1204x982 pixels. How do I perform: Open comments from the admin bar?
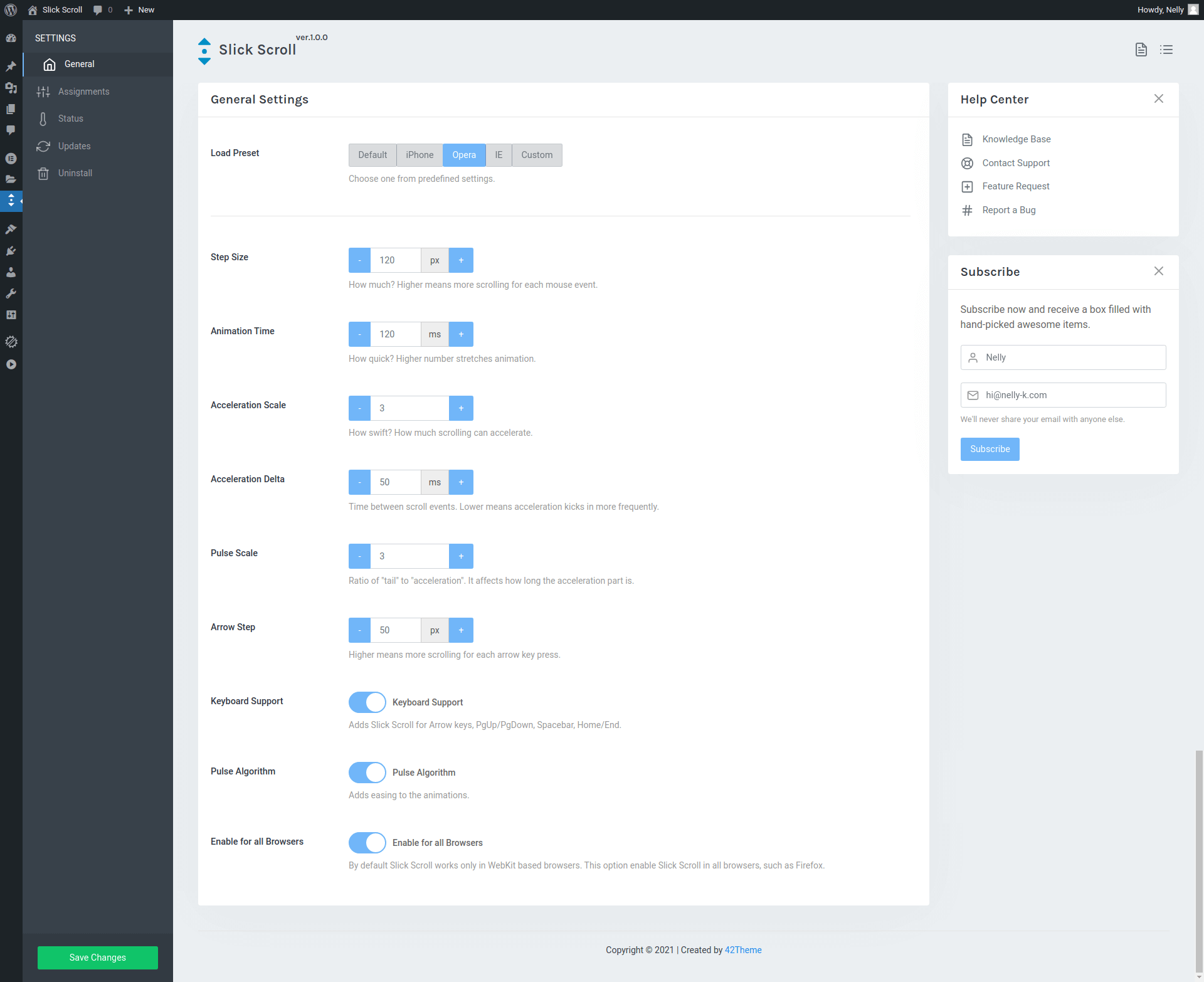[x=103, y=10]
